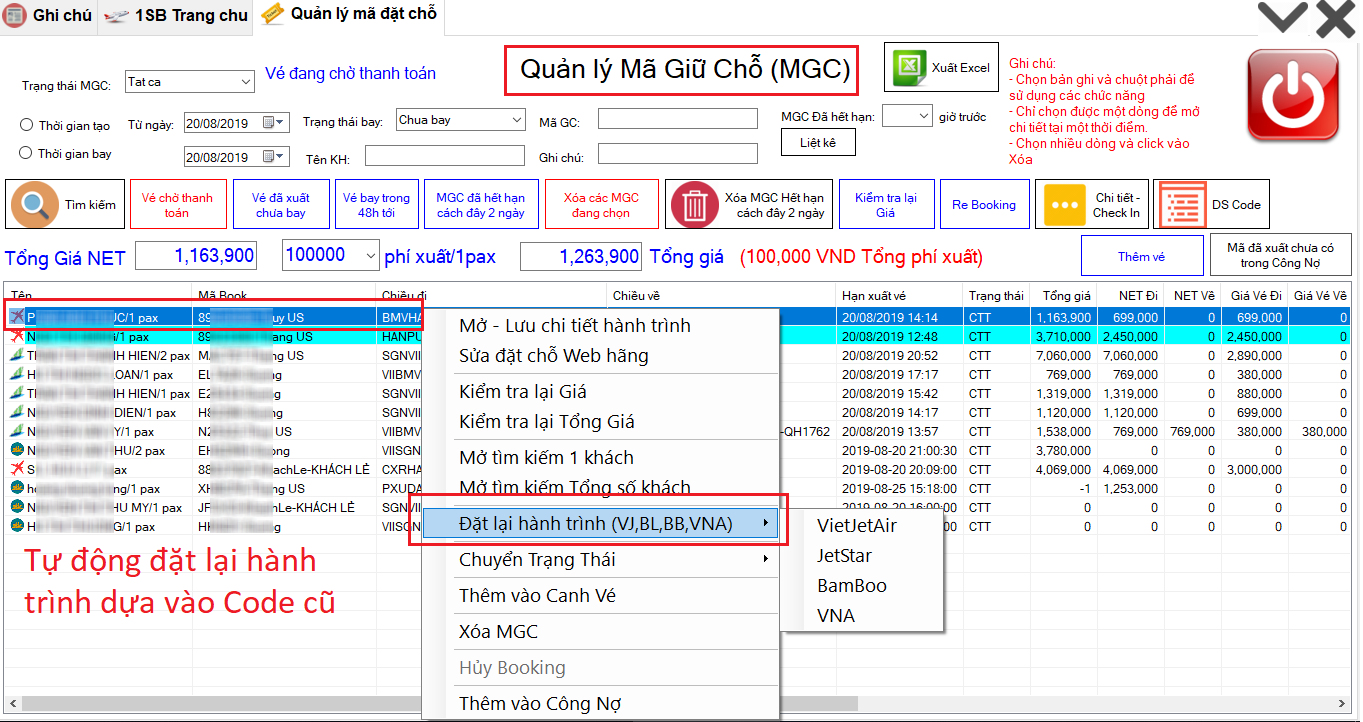Click the magnifying glass Tìm kiếm icon
The image size is (1363, 722).
click(35, 205)
